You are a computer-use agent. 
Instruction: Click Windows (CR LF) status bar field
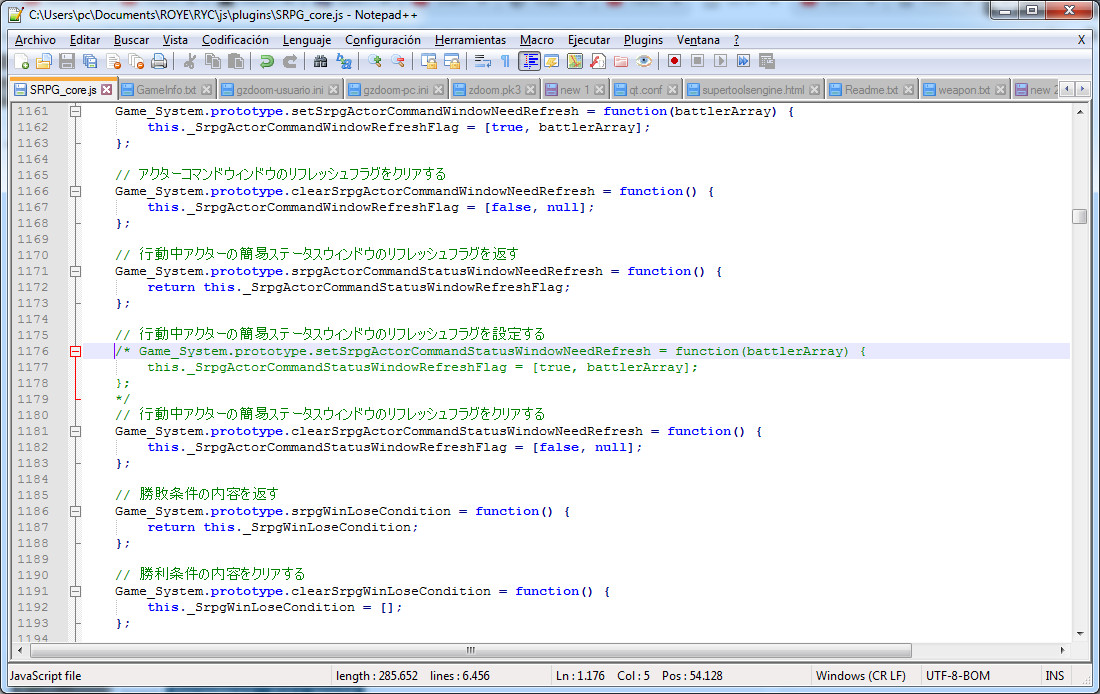(x=860, y=676)
